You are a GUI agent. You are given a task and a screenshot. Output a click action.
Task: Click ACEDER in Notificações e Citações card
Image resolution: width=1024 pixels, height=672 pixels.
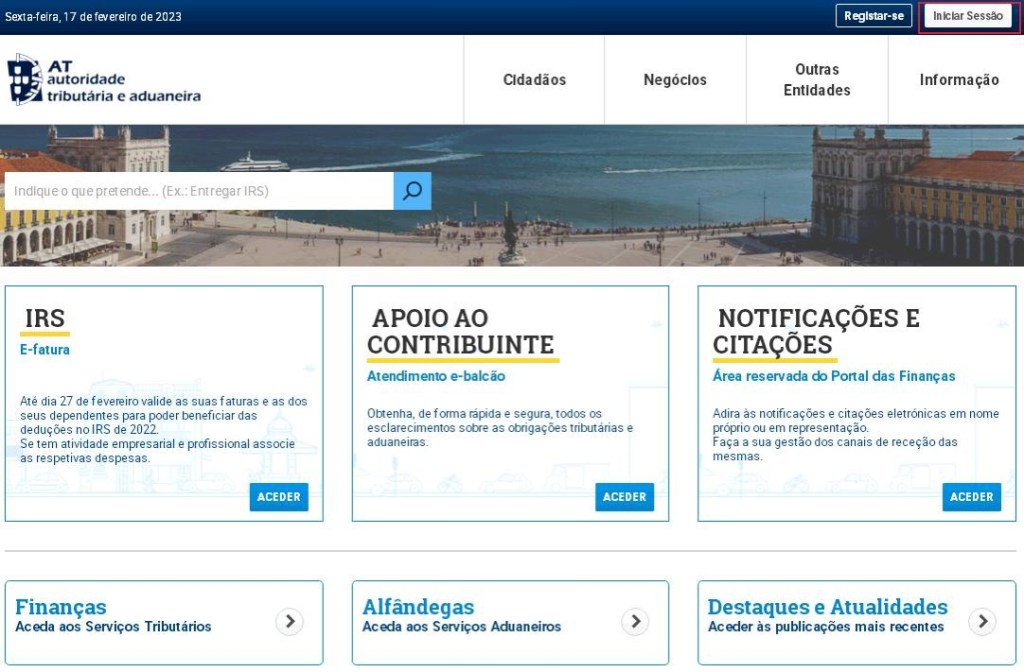tap(971, 497)
